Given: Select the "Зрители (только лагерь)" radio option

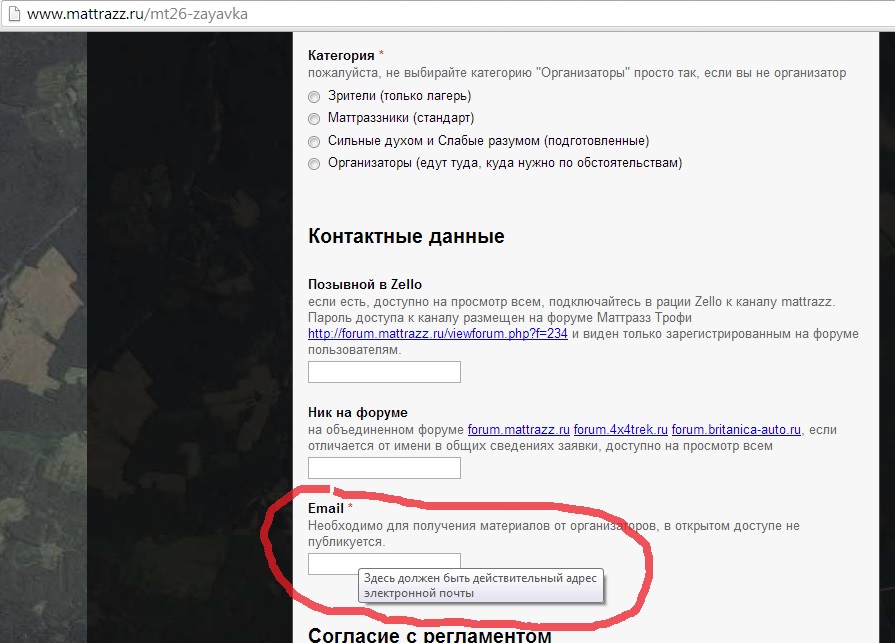Looking at the screenshot, I should (314, 97).
